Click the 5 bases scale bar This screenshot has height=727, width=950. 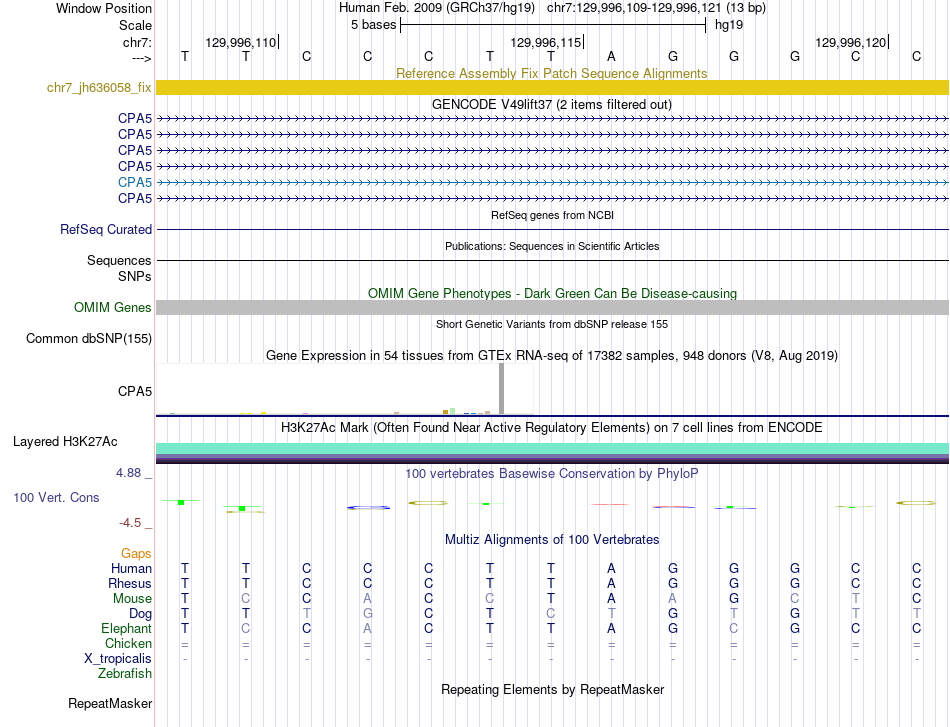pos(553,25)
